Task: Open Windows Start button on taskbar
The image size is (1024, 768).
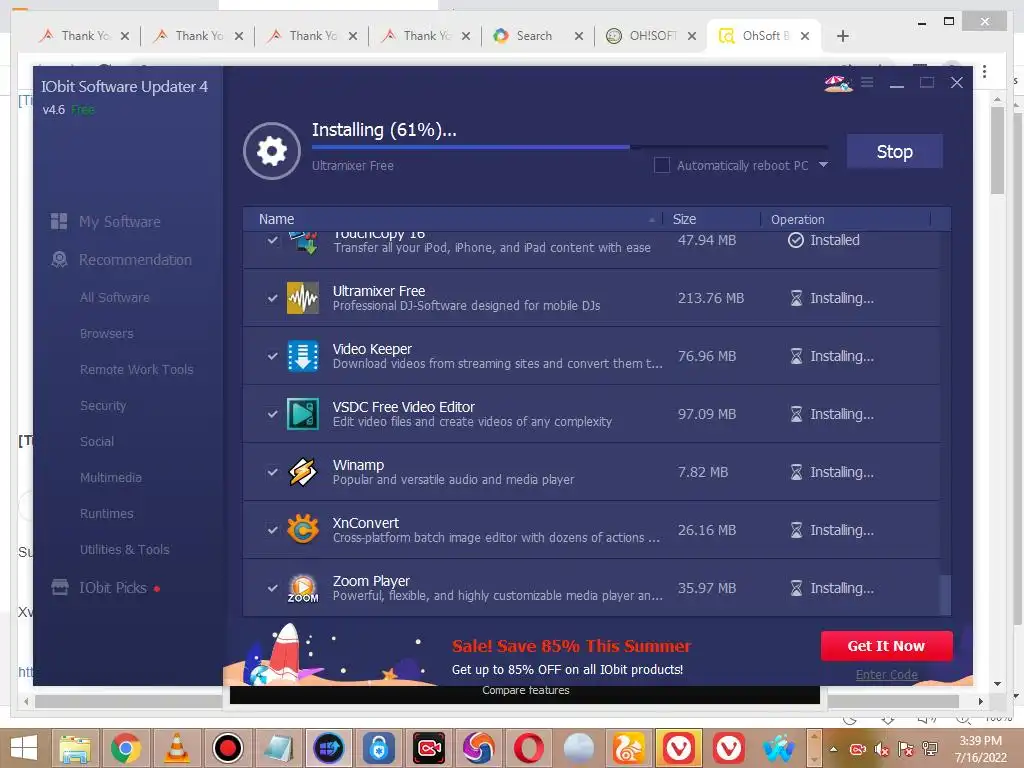Action: [24, 748]
